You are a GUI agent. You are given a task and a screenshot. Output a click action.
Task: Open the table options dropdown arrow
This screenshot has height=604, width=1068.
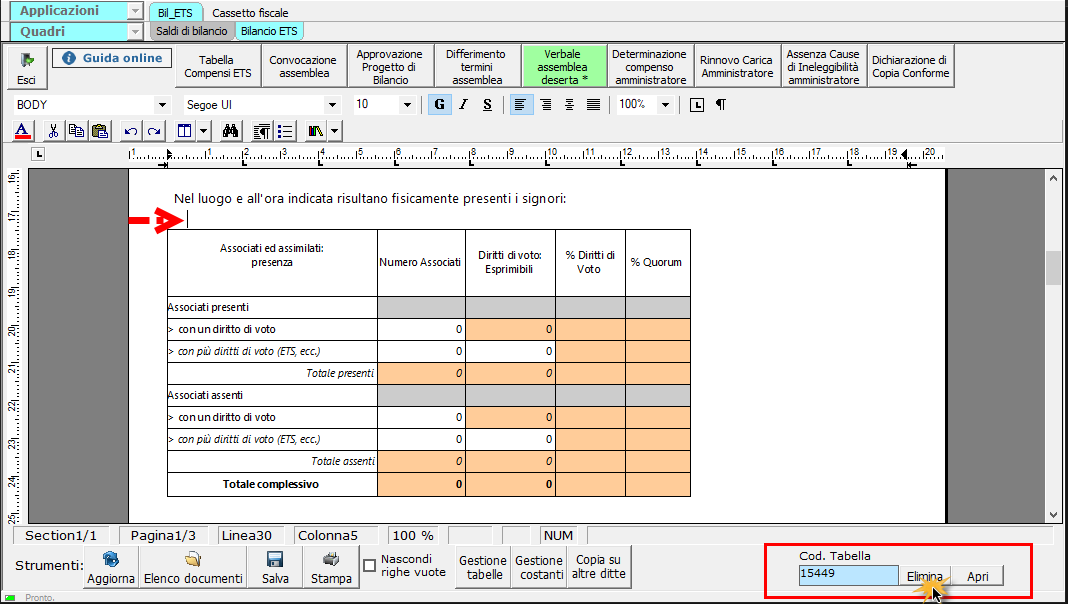click(x=204, y=131)
